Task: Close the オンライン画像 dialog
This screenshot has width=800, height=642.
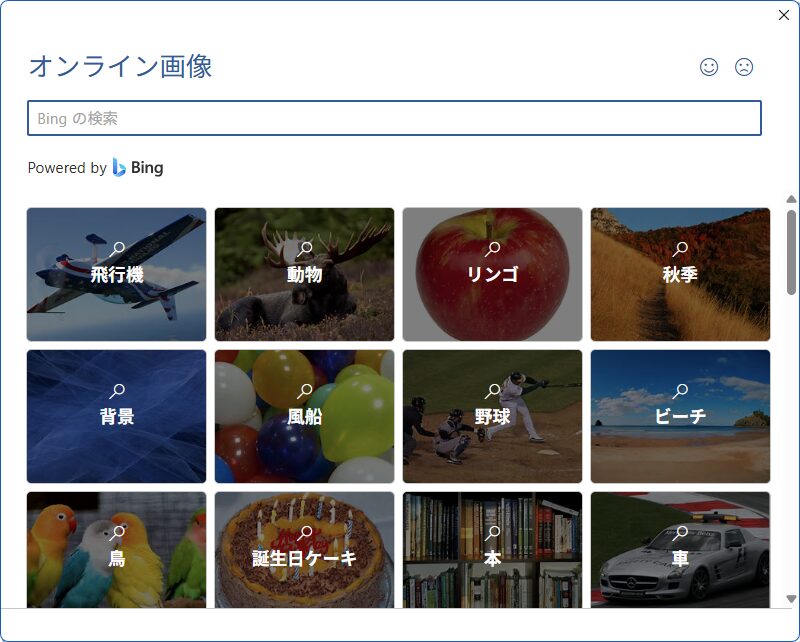Action: 784,15
